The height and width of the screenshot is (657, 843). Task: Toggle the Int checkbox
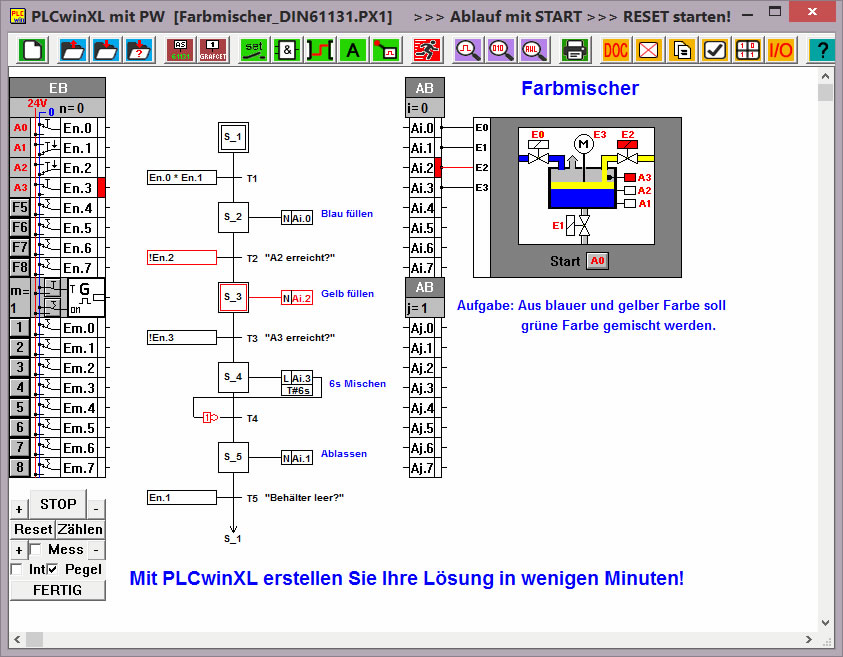point(16,569)
